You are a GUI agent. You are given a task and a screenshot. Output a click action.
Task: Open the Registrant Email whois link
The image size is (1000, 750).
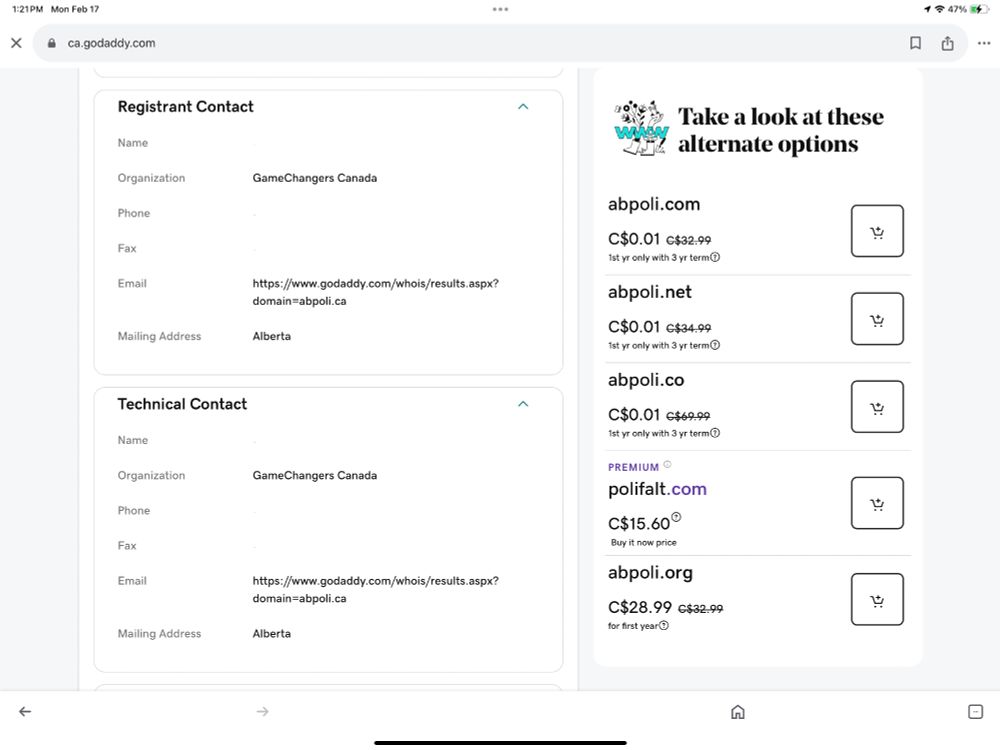(x=375, y=292)
